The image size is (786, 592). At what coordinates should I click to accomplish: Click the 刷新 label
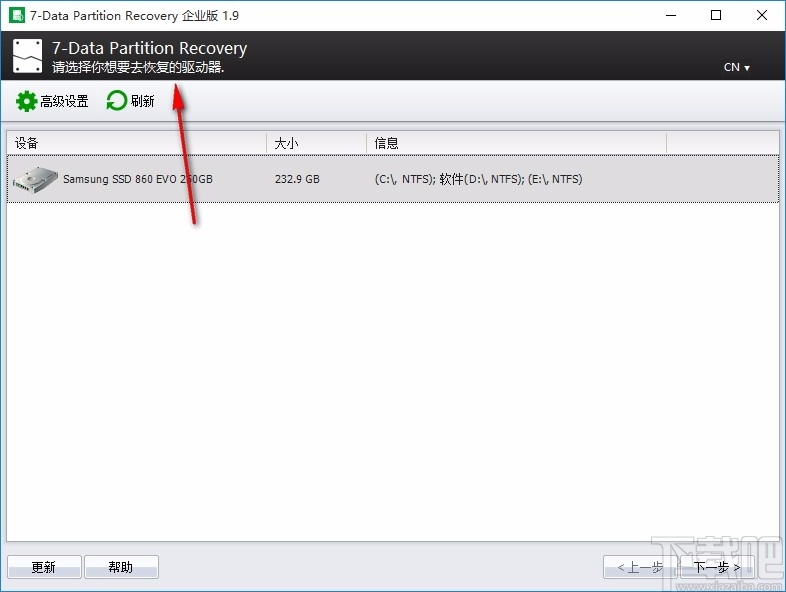coord(142,101)
